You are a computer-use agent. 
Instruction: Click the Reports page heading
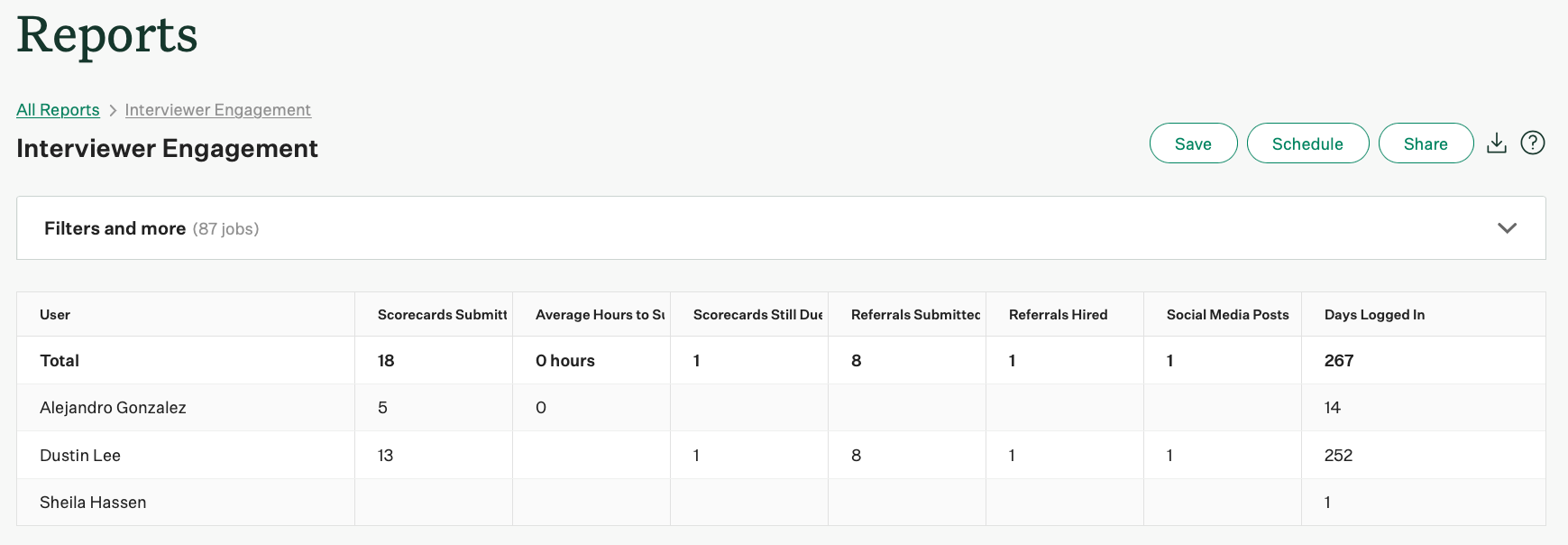(x=107, y=36)
